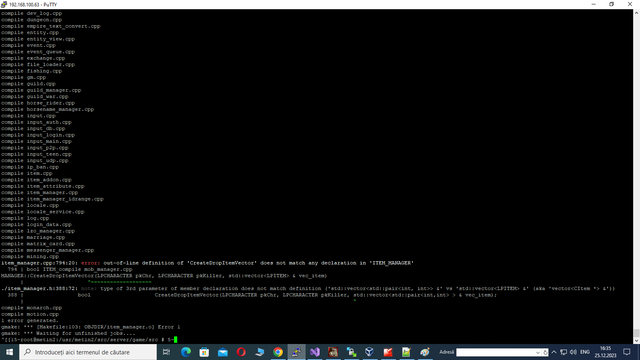Image resolution: width=640 pixels, height=360 pixels.
Task: Click 'compile dungeon.cpp' line
Action: click(31, 20)
